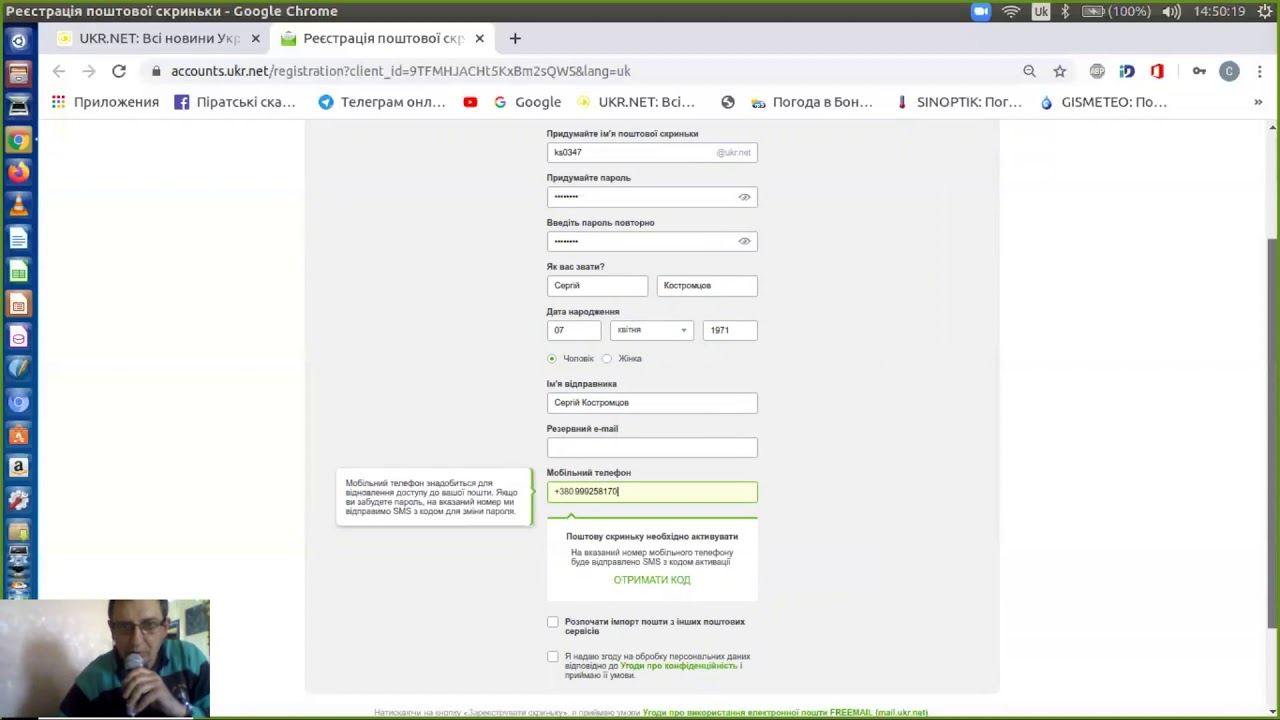Open the volume indicator in the top bar
Viewport: 1280px width, 720px height.
1171,11
